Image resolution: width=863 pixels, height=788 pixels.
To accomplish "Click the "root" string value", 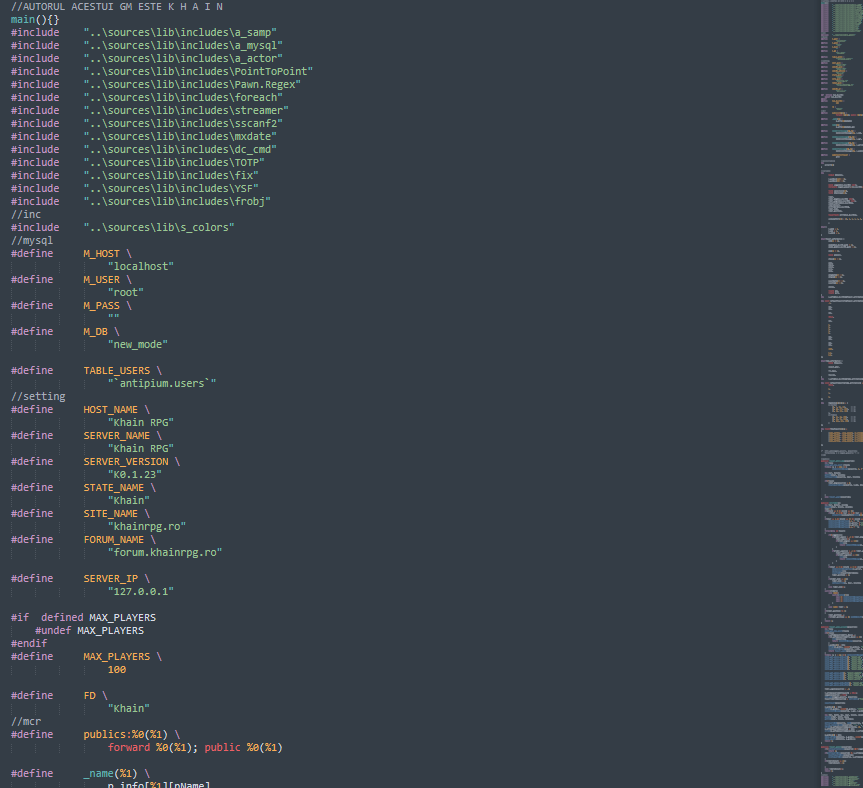I will point(125,293).
